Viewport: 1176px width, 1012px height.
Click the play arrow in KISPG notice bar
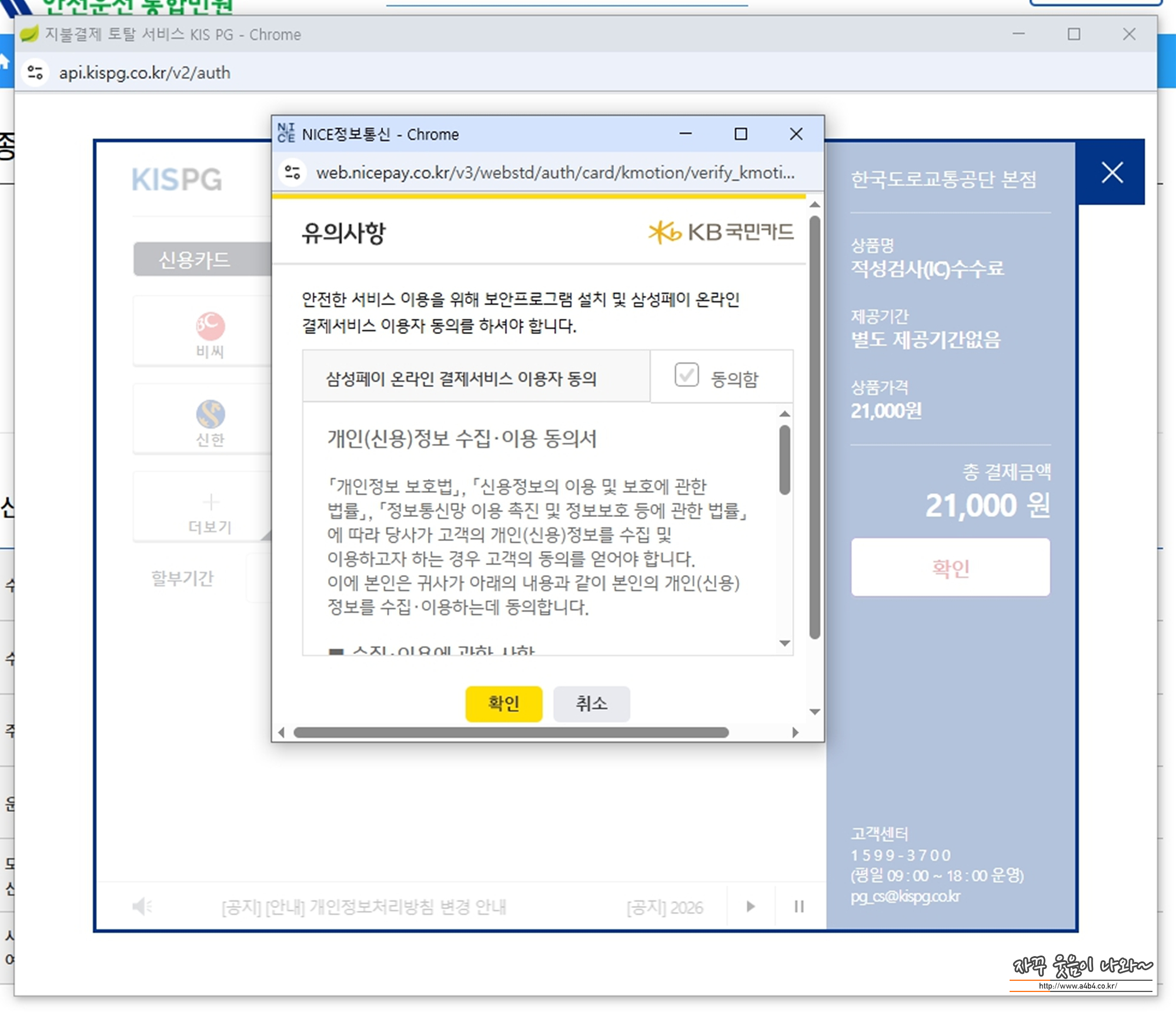[750, 906]
